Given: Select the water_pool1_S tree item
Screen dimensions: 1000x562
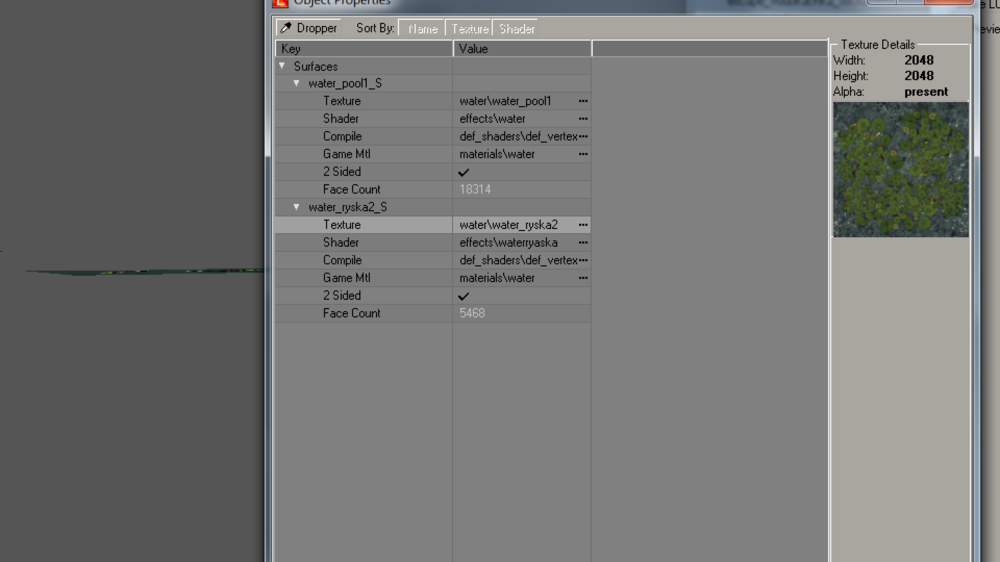Looking at the screenshot, I should tap(345, 83).
